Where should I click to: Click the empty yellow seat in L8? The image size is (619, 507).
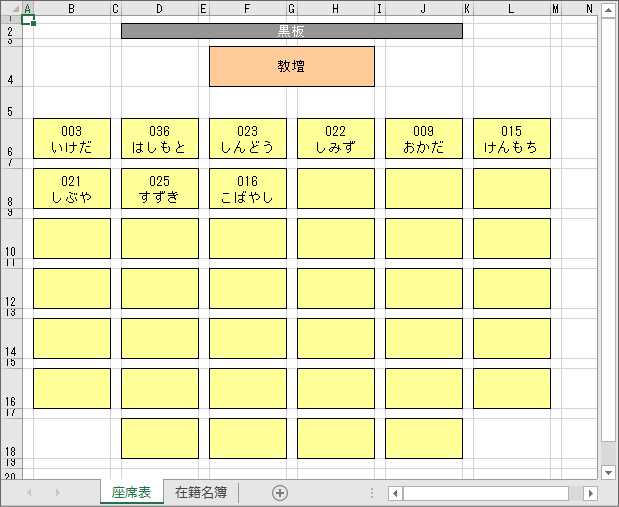point(512,188)
